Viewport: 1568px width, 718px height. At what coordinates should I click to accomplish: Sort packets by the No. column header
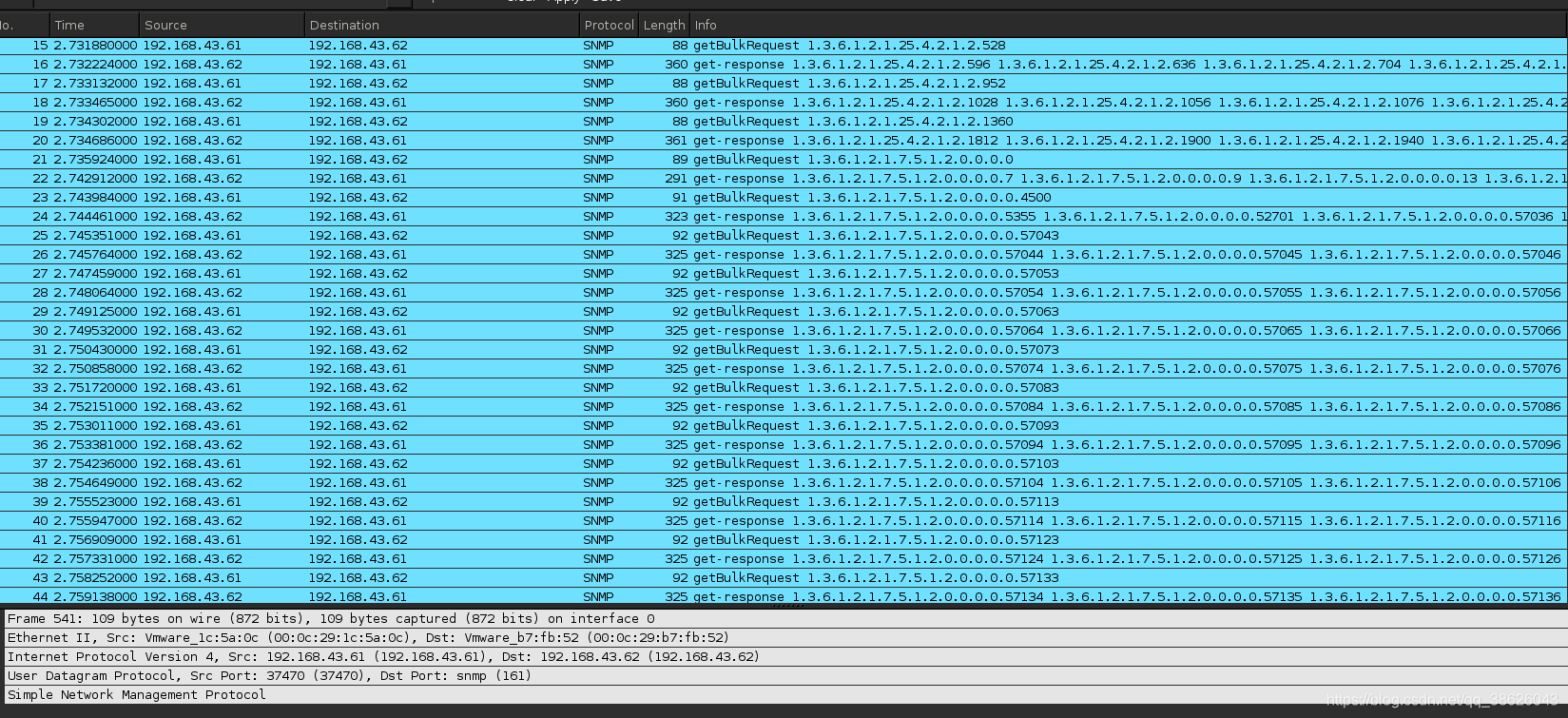(24, 25)
